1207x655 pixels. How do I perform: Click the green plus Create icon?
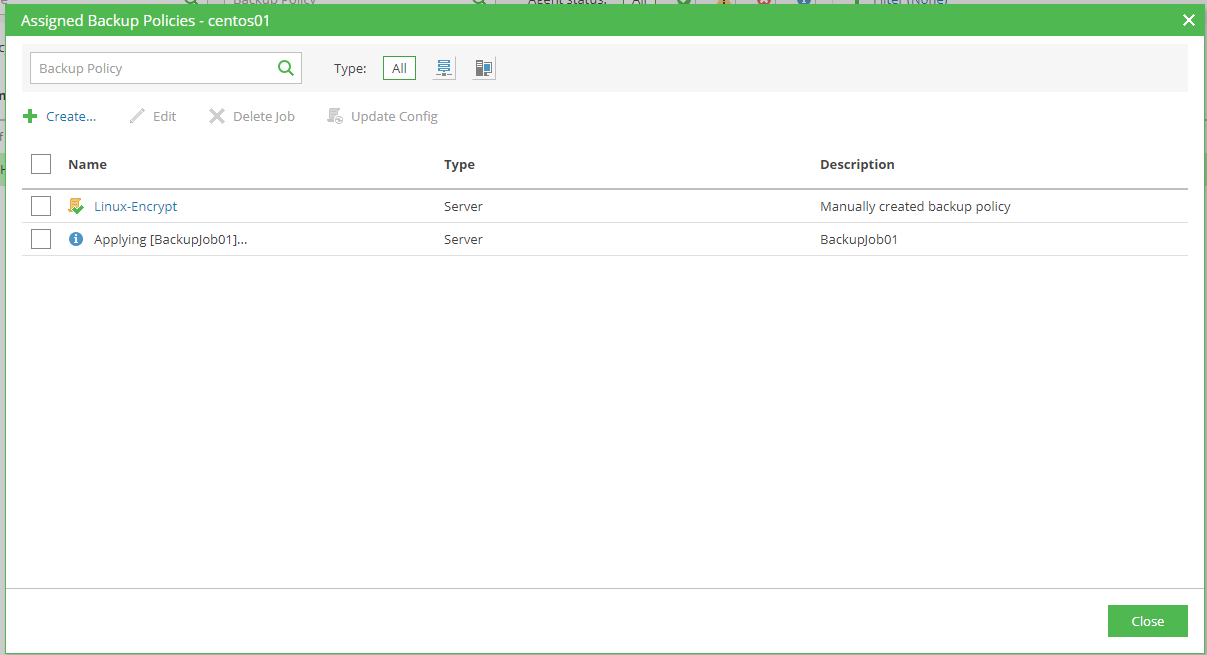[x=30, y=116]
